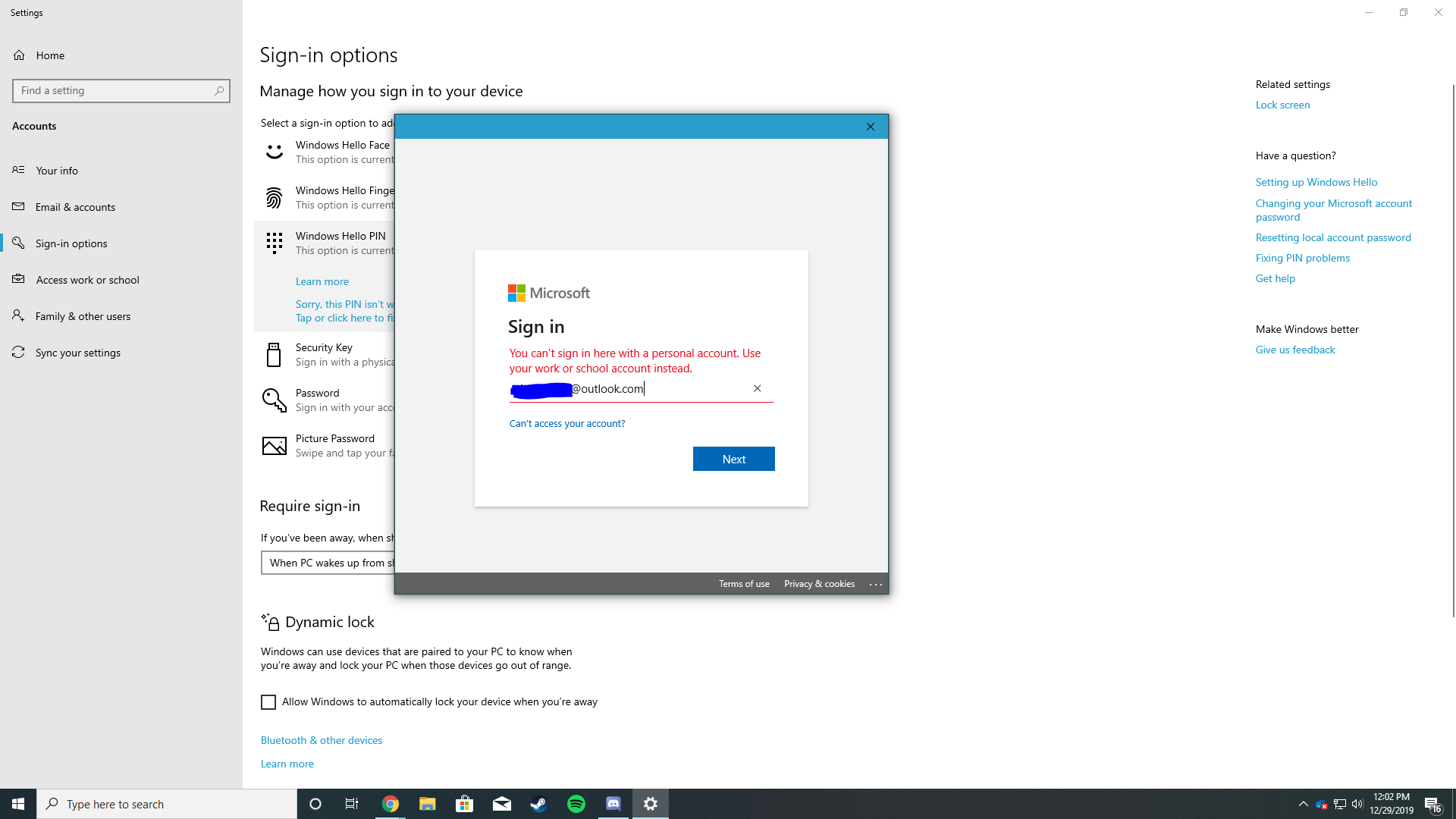Screen dimensions: 1456x819
Task: Click the Picture Password icon
Action: 274,445
